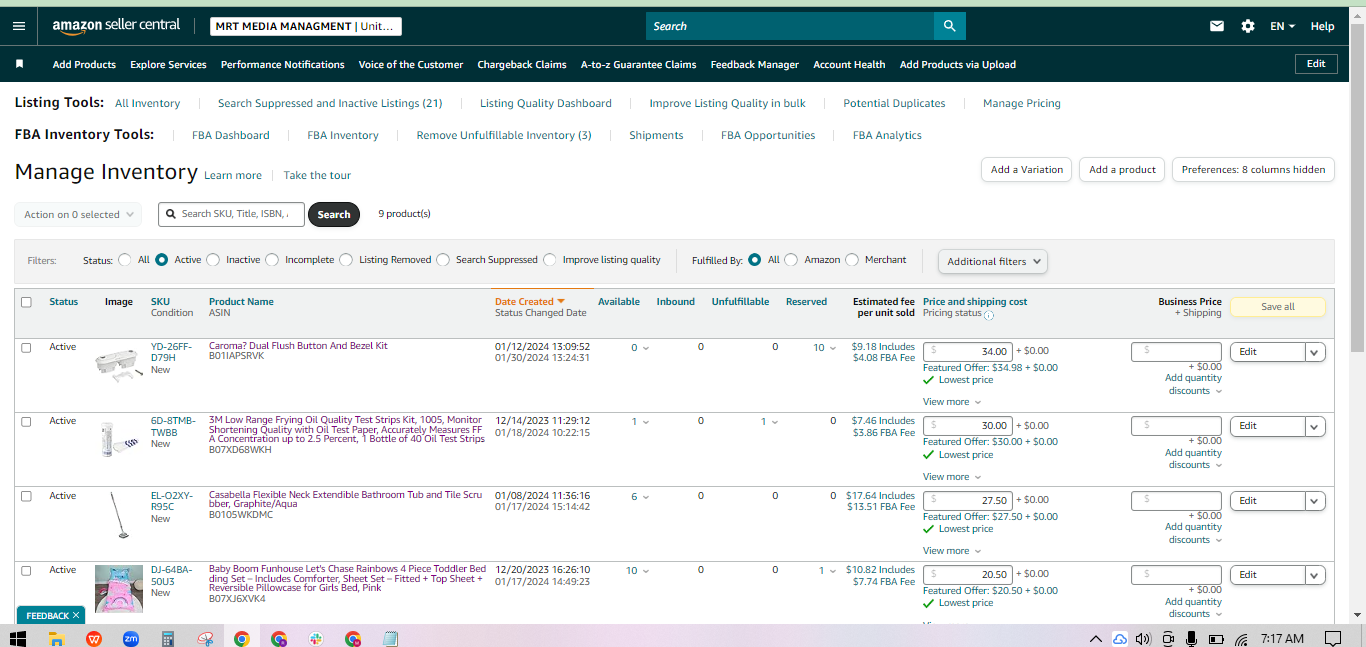
Task: Open Manage Pricing listing tool
Action: tap(1022, 103)
